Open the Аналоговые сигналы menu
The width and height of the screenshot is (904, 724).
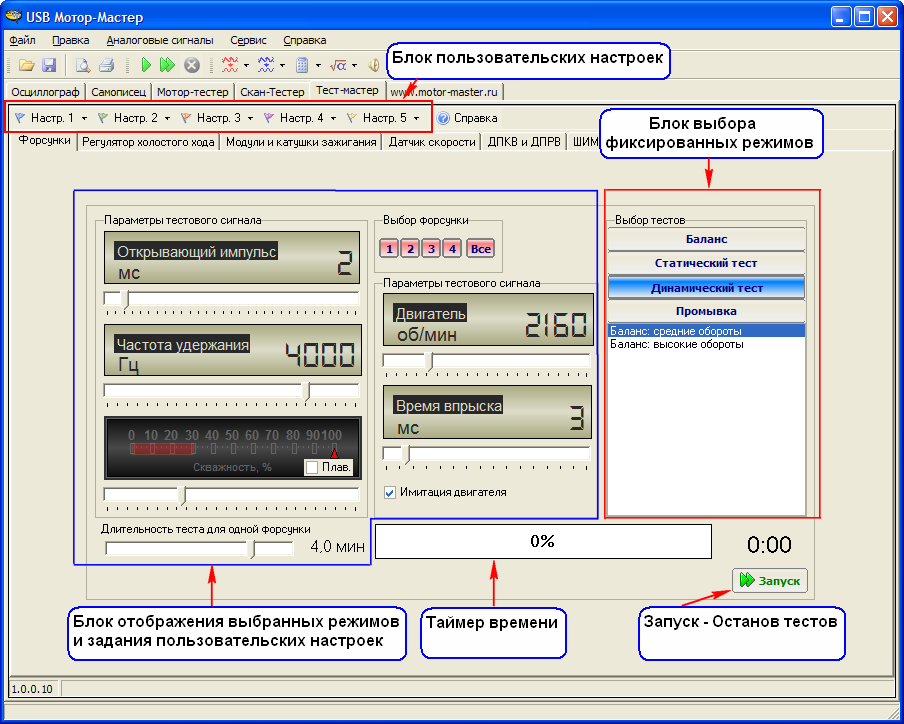coord(159,41)
